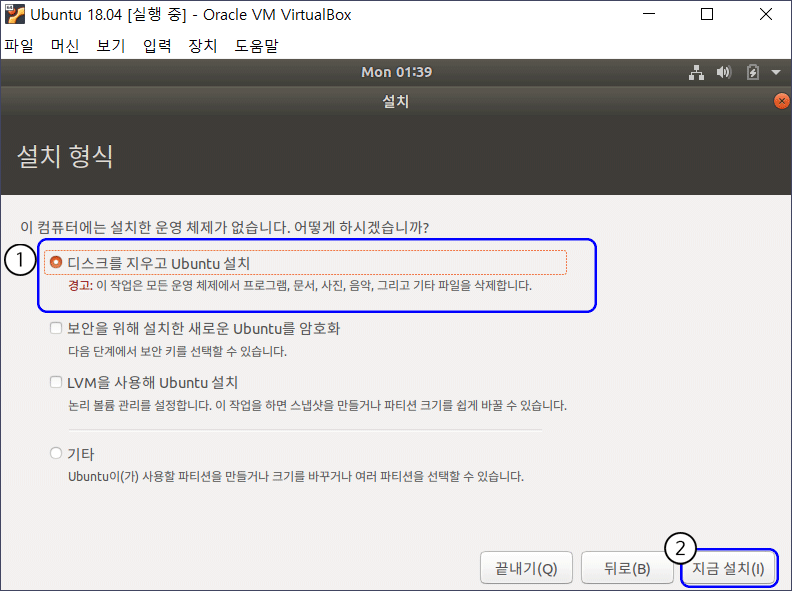This screenshot has height=591, width=792.
Task: Open the 보기 menu
Action: [x=111, y=46]
